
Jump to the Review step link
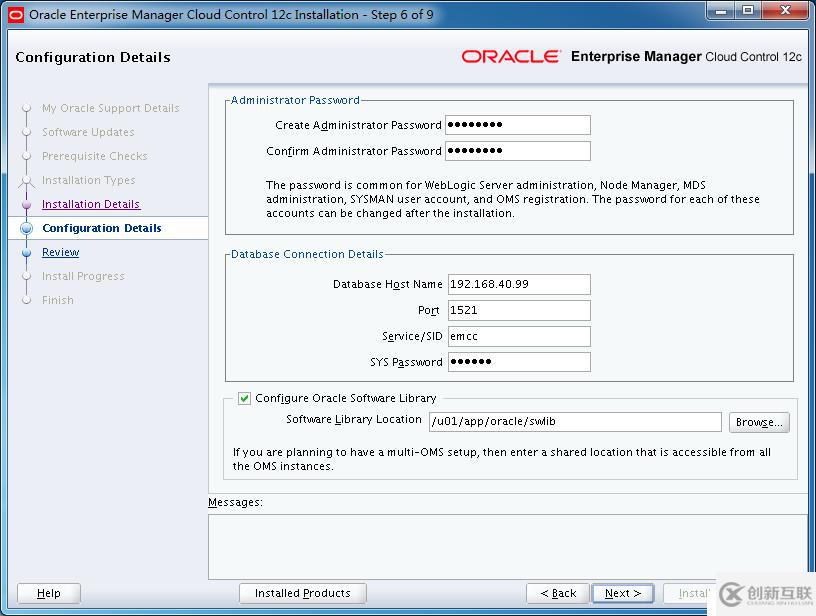point(60,252)
